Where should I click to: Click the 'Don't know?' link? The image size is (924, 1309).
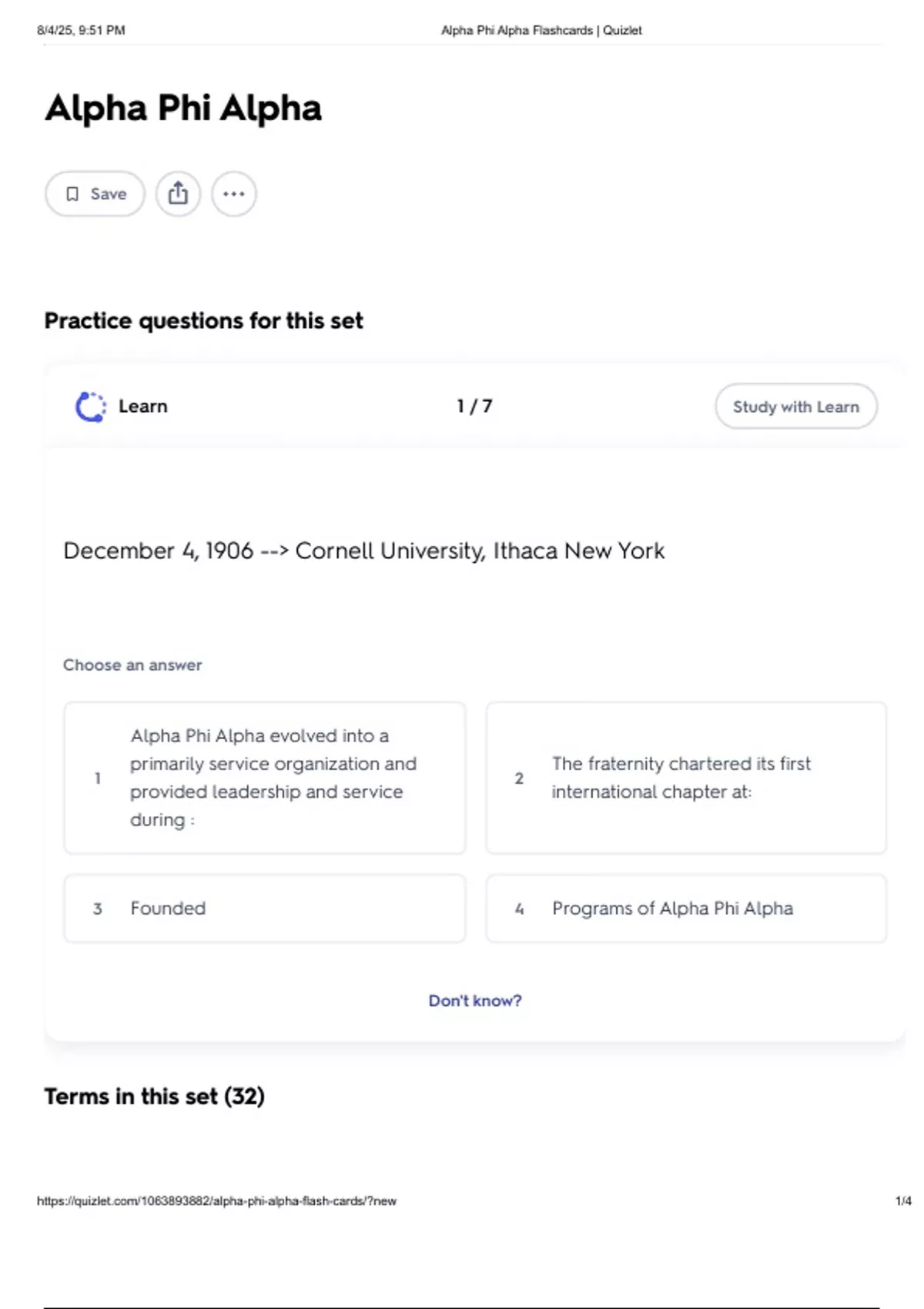pyautogui.click(x=475, y=1001)
